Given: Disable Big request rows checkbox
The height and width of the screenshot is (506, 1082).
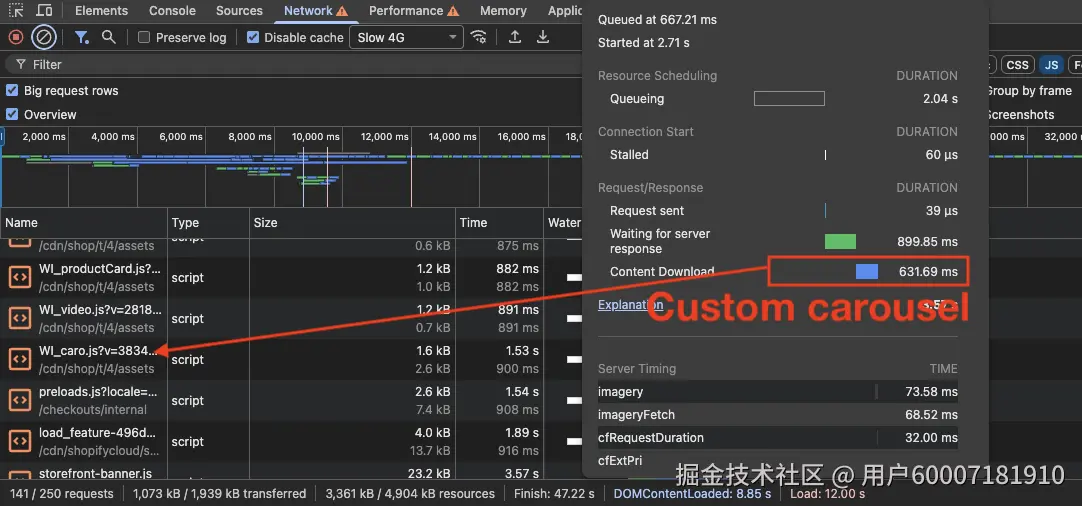Looking at the screenshot, I should (x=12, y=90).
